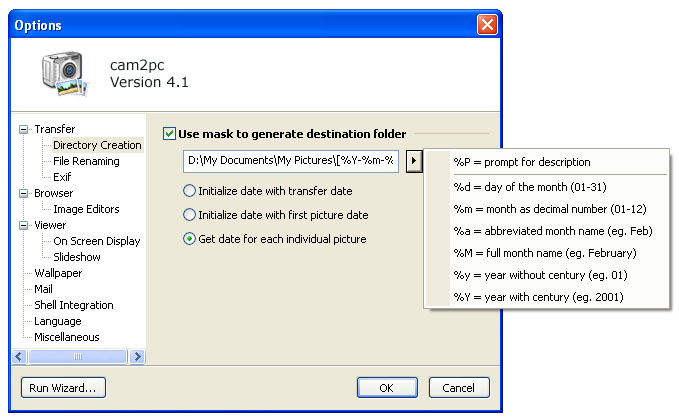Pick %M full month name entry
The height and width of the screenshot is (420, 679).
546,253
